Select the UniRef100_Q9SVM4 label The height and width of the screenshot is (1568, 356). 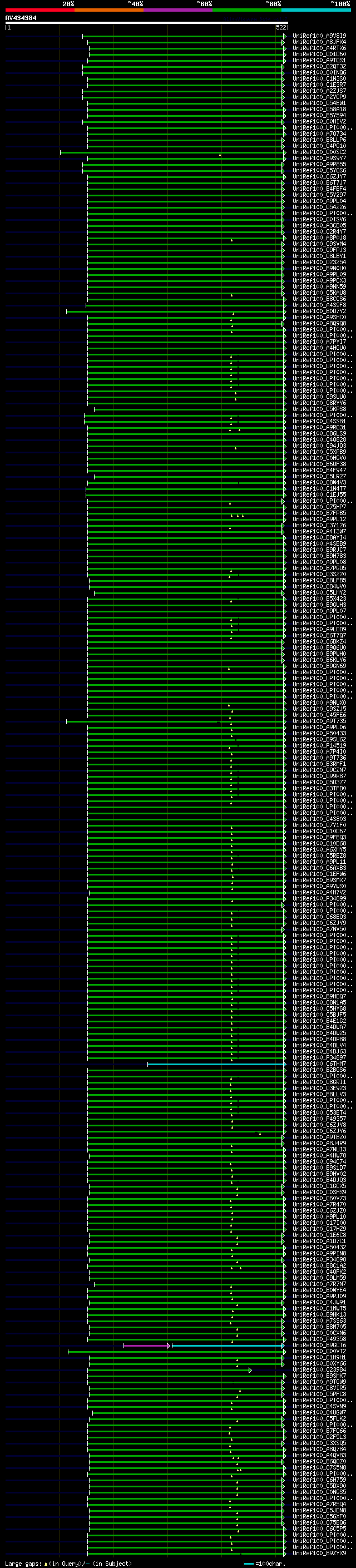319,244
